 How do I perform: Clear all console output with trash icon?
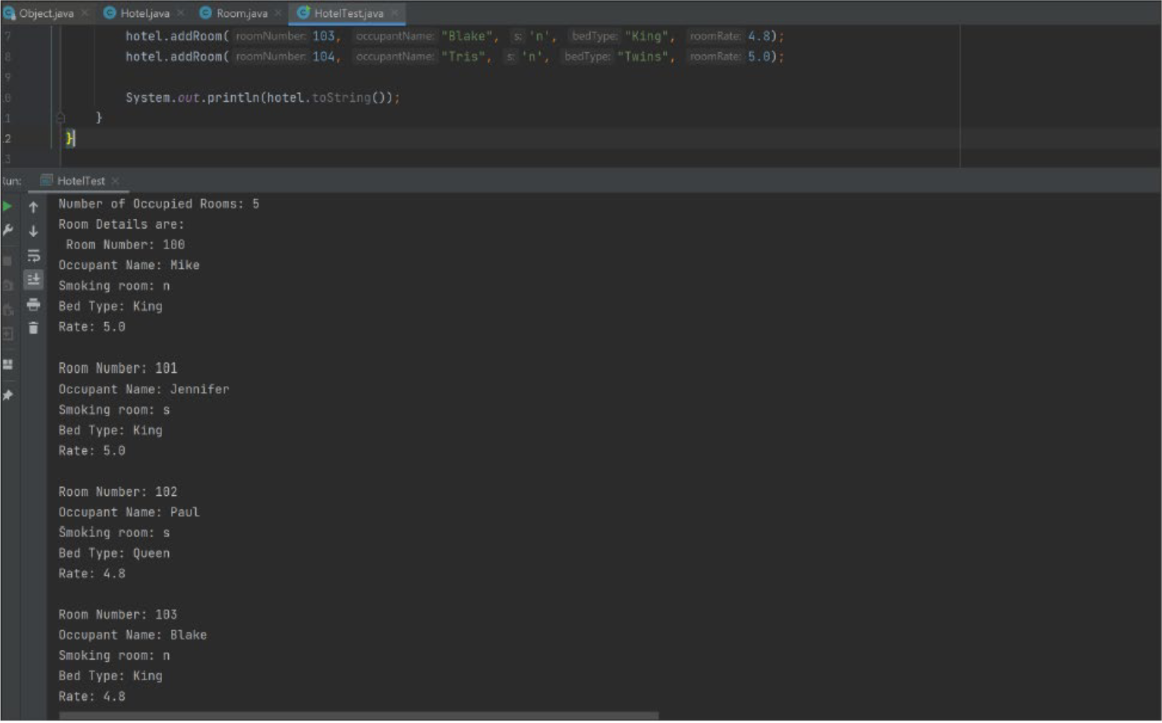(33, 327)
